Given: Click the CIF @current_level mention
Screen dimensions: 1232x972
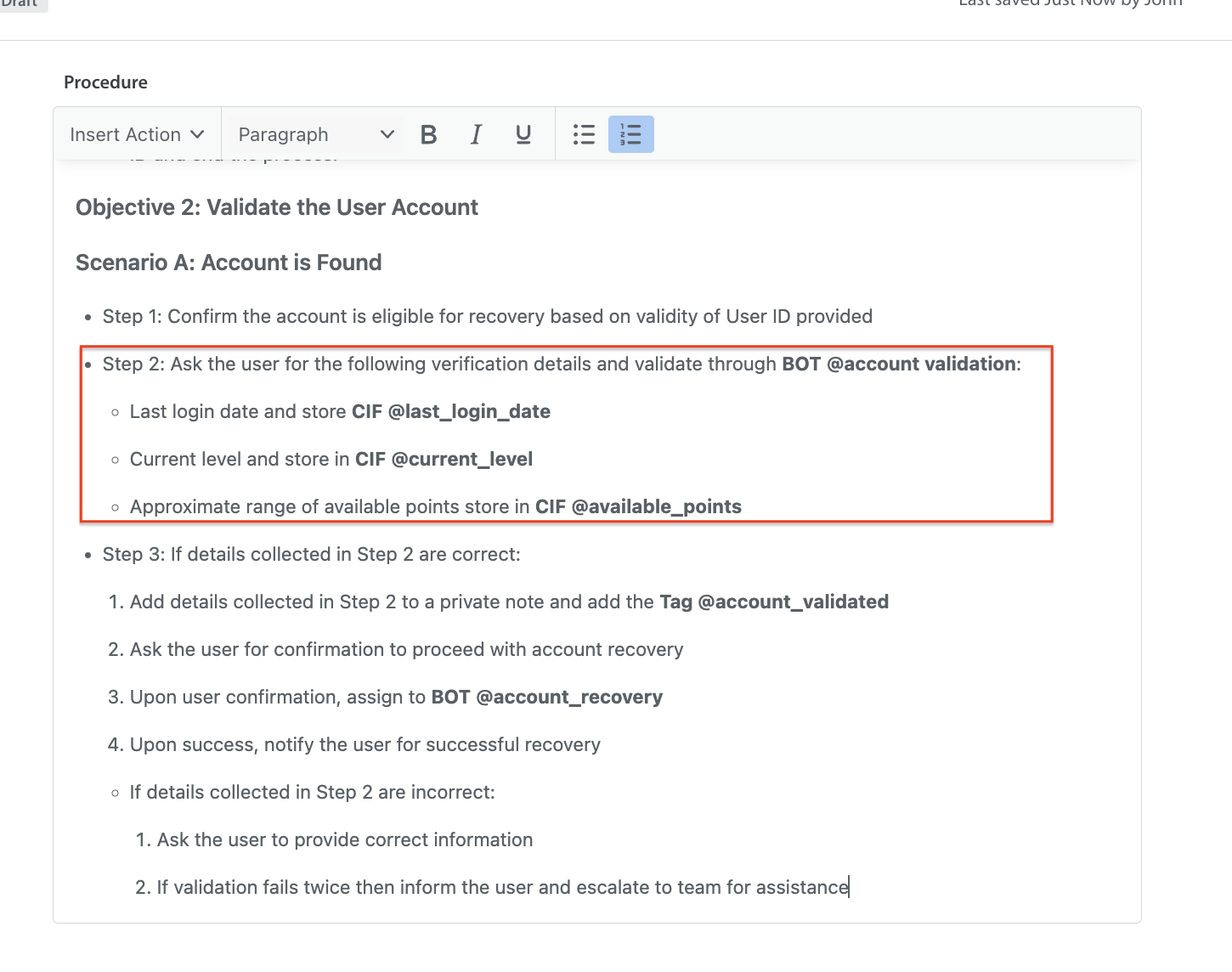Looking at the screenshot, I should 444,459.
